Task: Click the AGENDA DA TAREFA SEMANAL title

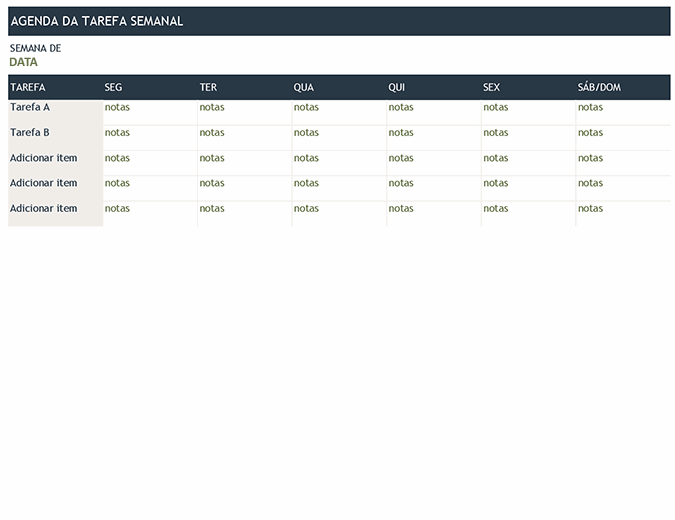Action: [96, 21]
